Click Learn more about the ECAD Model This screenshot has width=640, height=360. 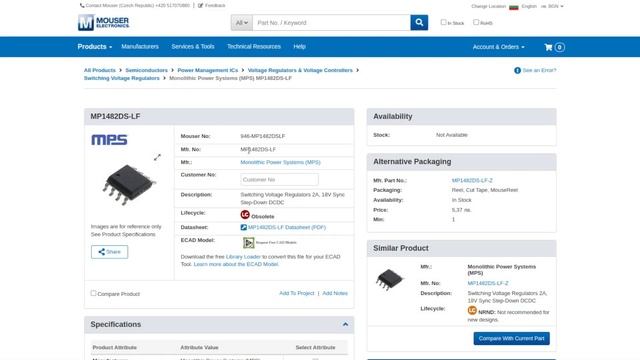click(x=236, y=264)
